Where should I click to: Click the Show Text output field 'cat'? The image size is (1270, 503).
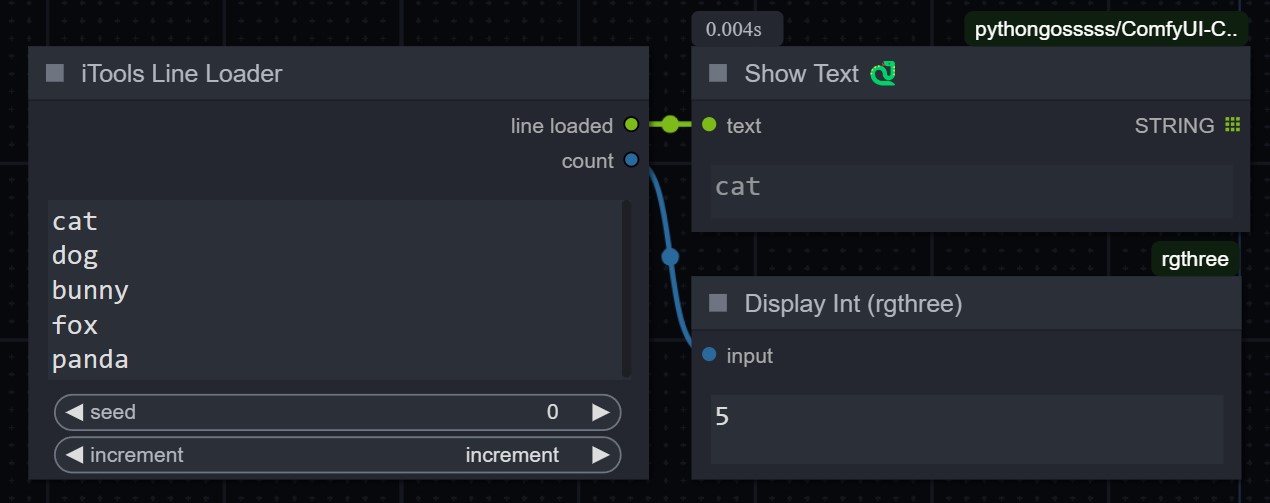(971, 191)
